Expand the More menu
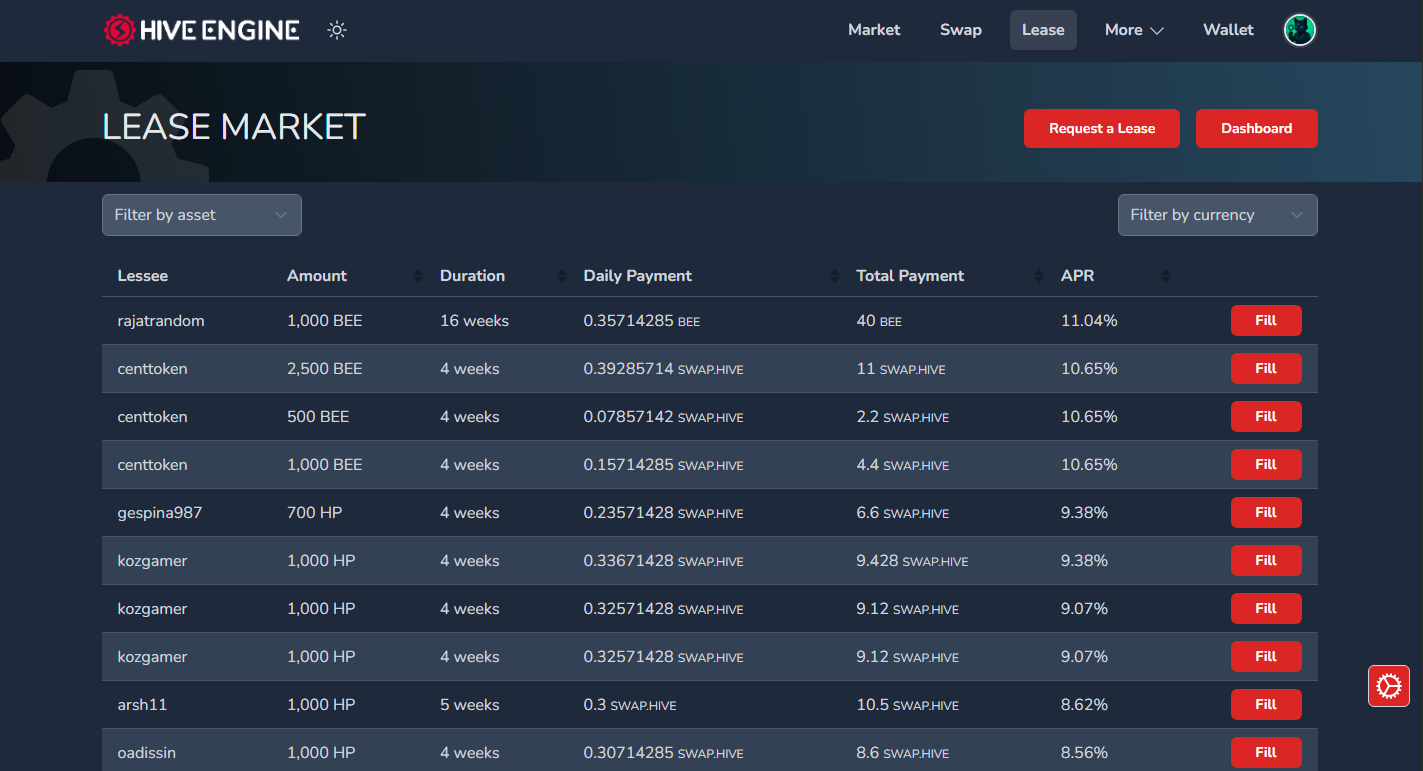 click(1134, 30)
